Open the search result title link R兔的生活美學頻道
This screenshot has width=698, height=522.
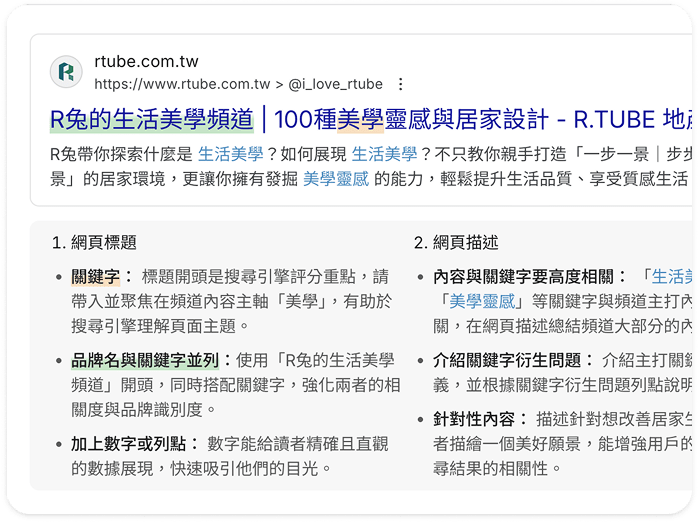tap(152, 120)
